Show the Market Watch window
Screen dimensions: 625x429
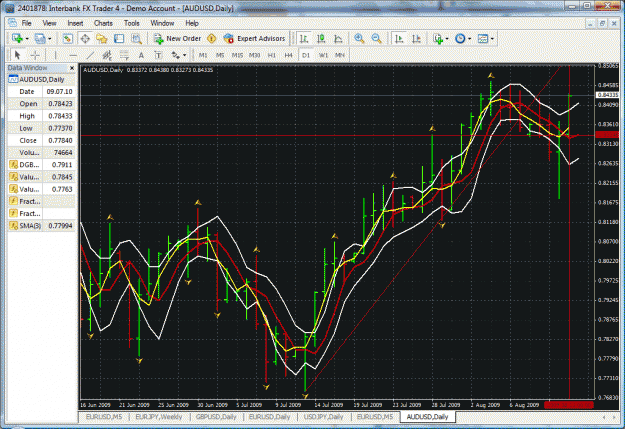67,39
